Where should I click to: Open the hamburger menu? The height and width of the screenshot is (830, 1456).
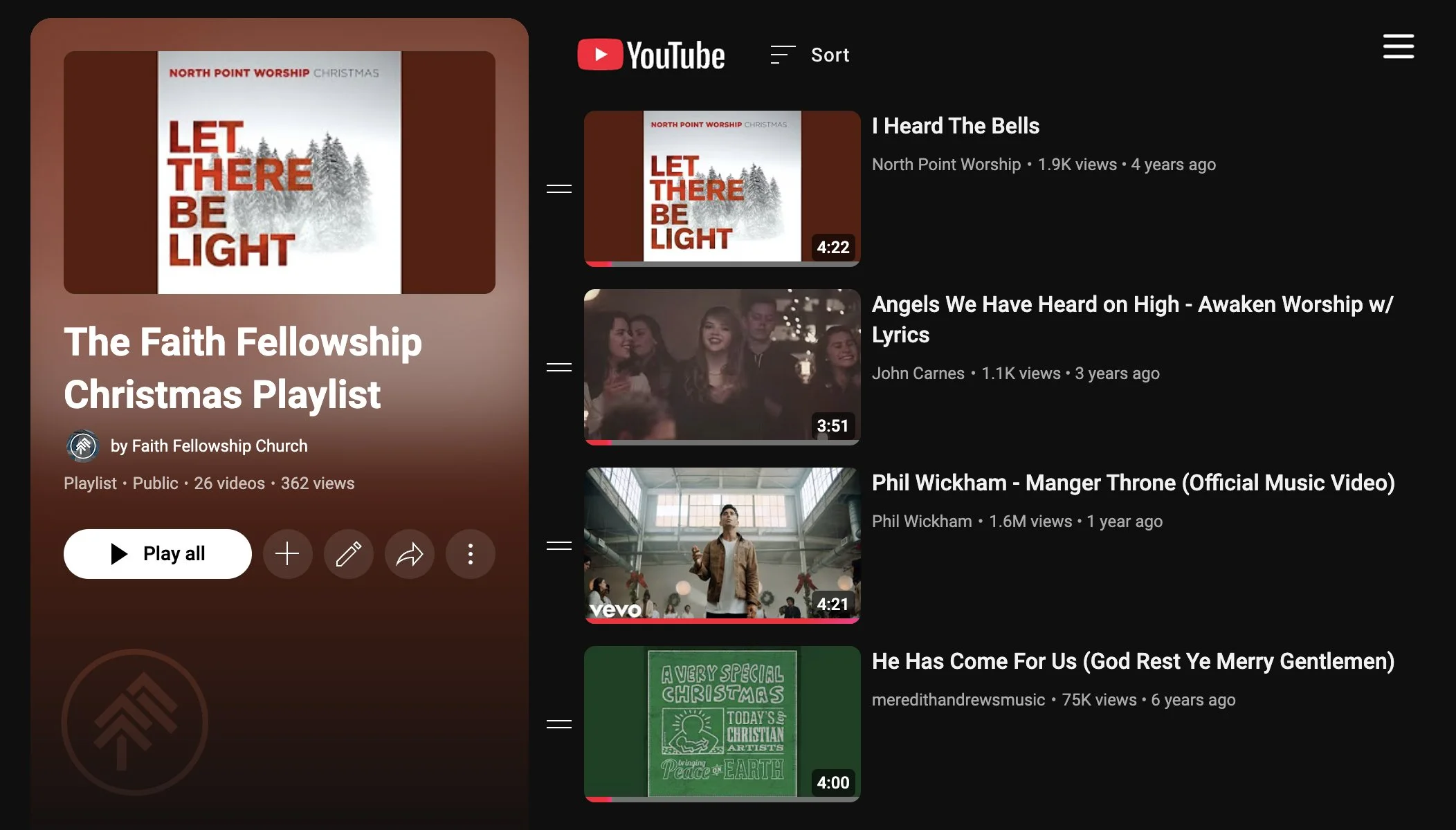pyautogui.click(x=1398, y=46)
